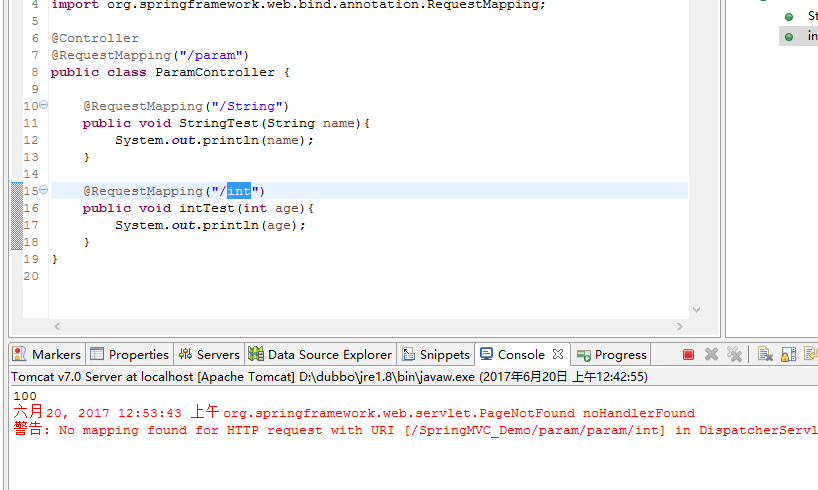Click the highlighted "int" text in line 15

(x=239, y=191)
